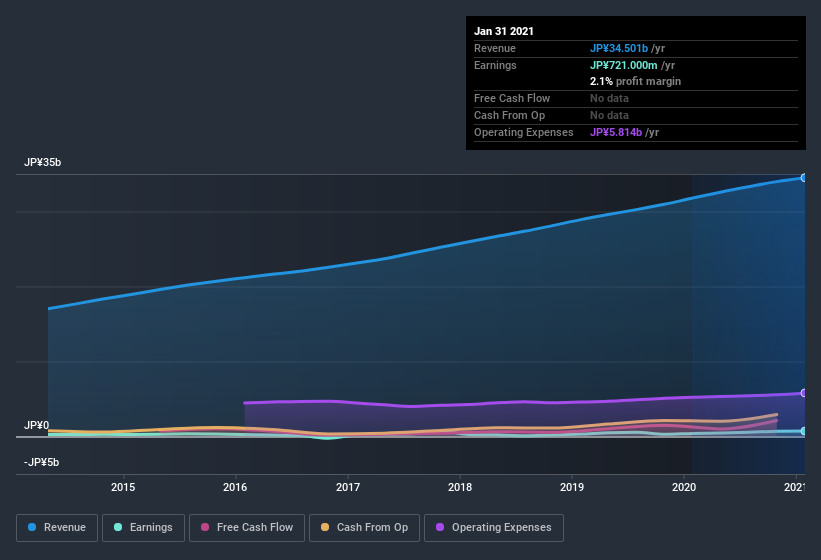Select the 2015 x-axis label
Screen dimensions: 821x560
click(x=123, y=488)
